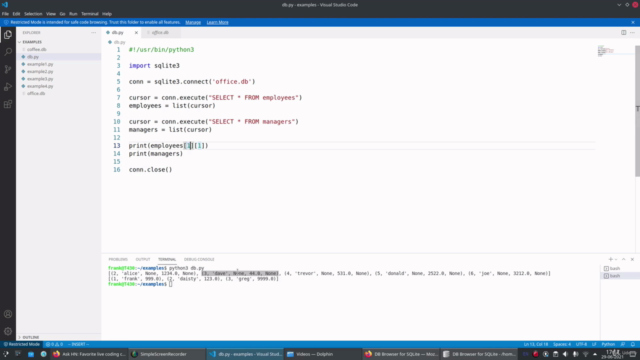Open the new-terminal launch profile dropdown
The image size is (640, 360).
tap(616, 259)
